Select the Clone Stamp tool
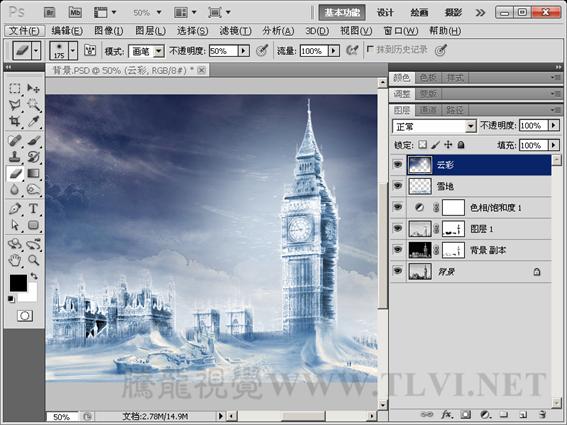Viewport: 567px width, 425px height. pyautogui.click(x=15, y=157)
